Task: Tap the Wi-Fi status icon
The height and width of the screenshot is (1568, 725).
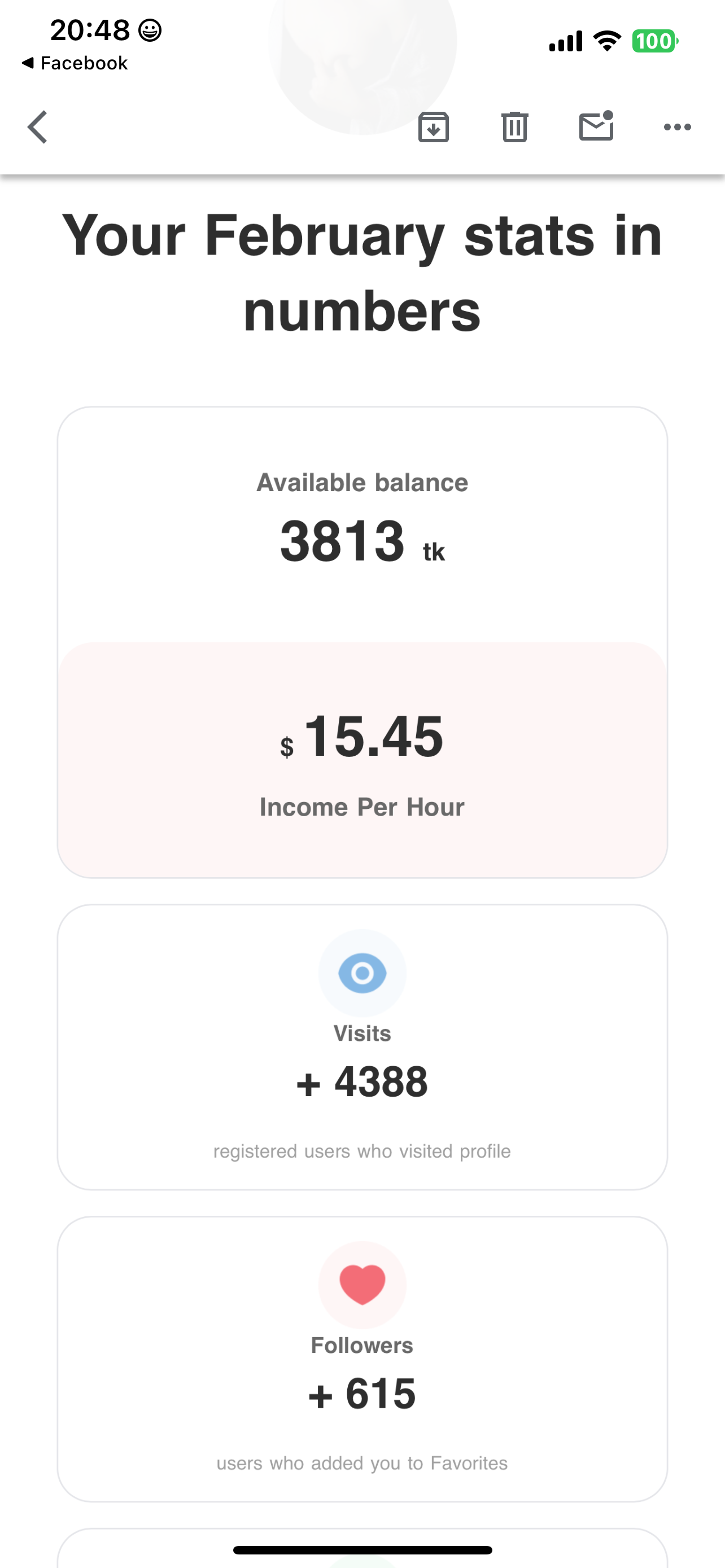Action: click(x=607, y=41)
